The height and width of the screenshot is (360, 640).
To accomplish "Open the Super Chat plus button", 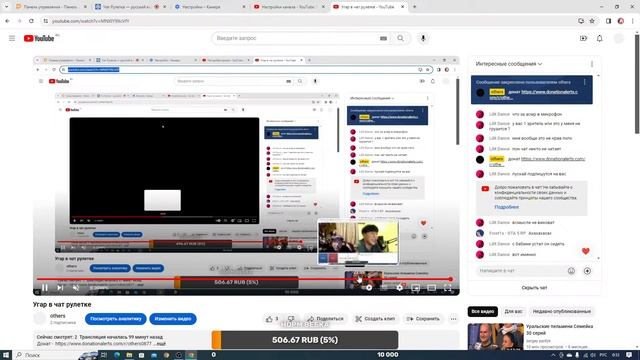I will [x=587, y=271].
